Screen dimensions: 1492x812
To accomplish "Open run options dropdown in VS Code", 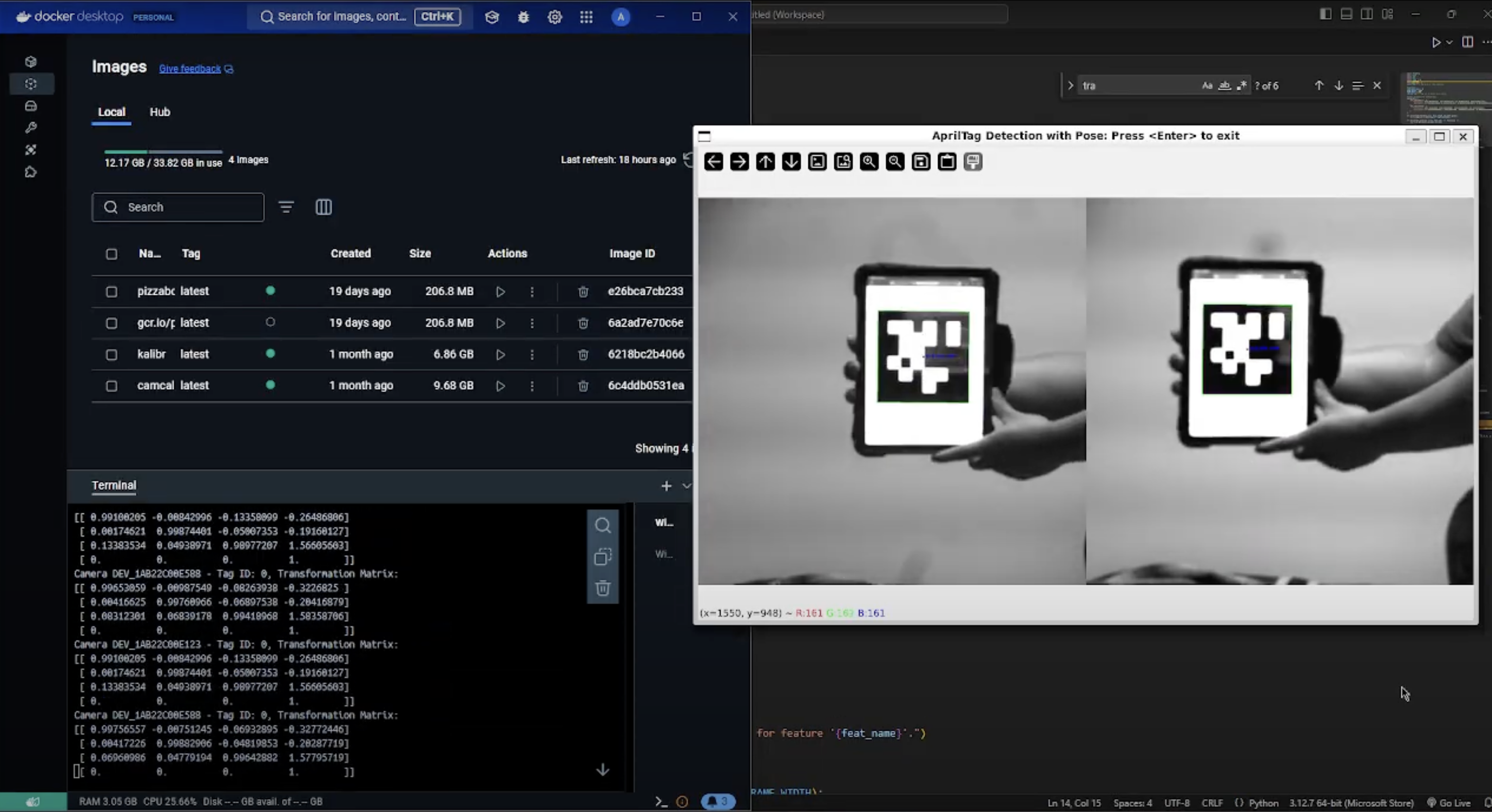I will 1449,42.
